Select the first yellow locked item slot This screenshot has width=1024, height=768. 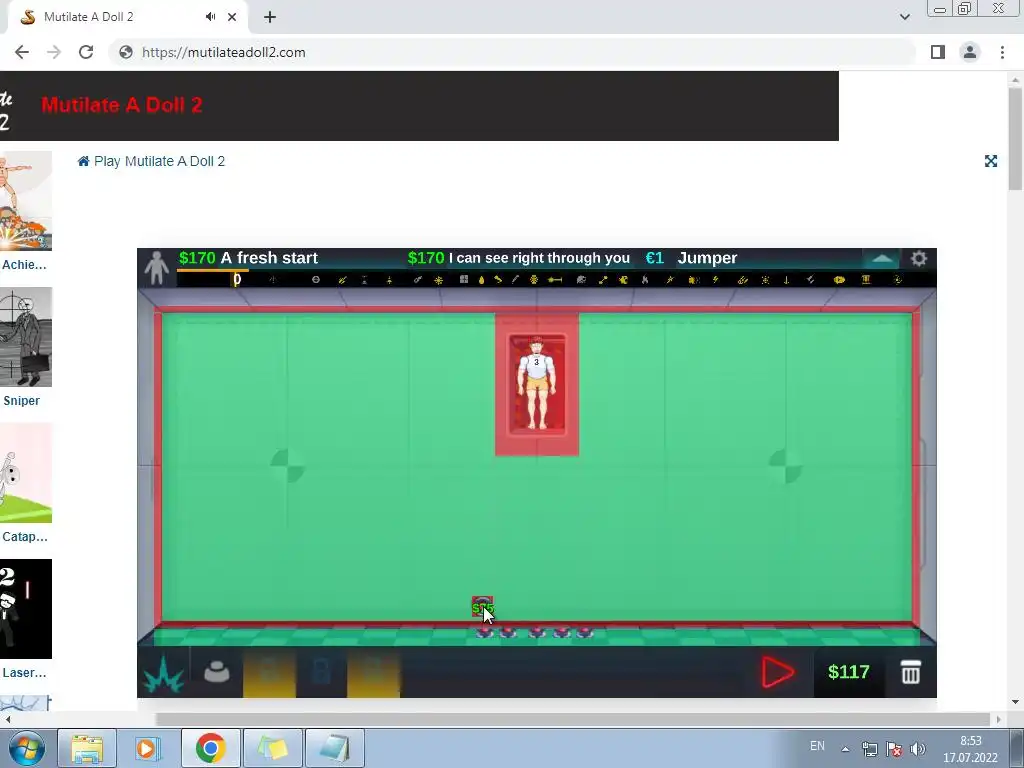click(x=269, y=672)
